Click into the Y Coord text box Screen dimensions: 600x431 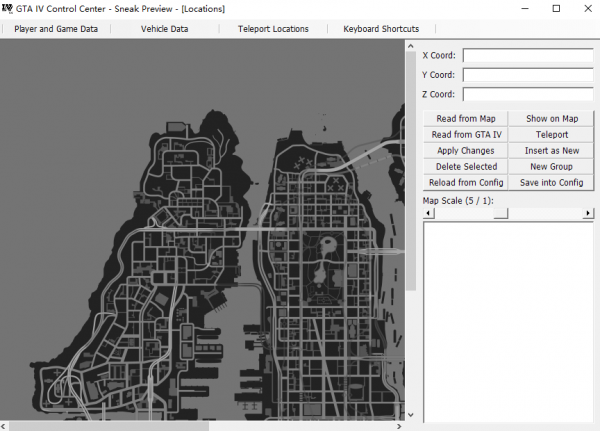528,75
